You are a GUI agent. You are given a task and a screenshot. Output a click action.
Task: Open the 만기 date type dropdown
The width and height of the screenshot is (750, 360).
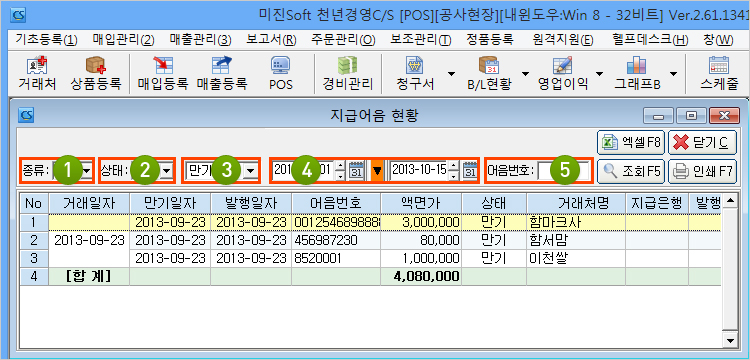(251, 170)
